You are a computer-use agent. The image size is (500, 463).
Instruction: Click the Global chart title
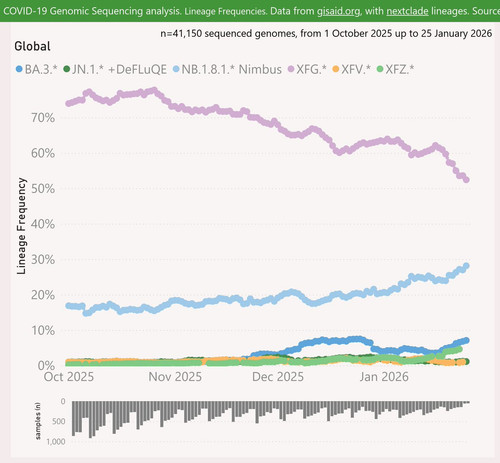point(32,46)
